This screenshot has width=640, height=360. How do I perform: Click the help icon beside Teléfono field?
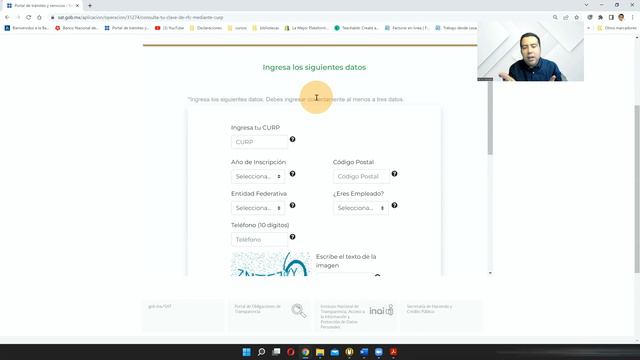pyautogui.click(x=292, y=237)
